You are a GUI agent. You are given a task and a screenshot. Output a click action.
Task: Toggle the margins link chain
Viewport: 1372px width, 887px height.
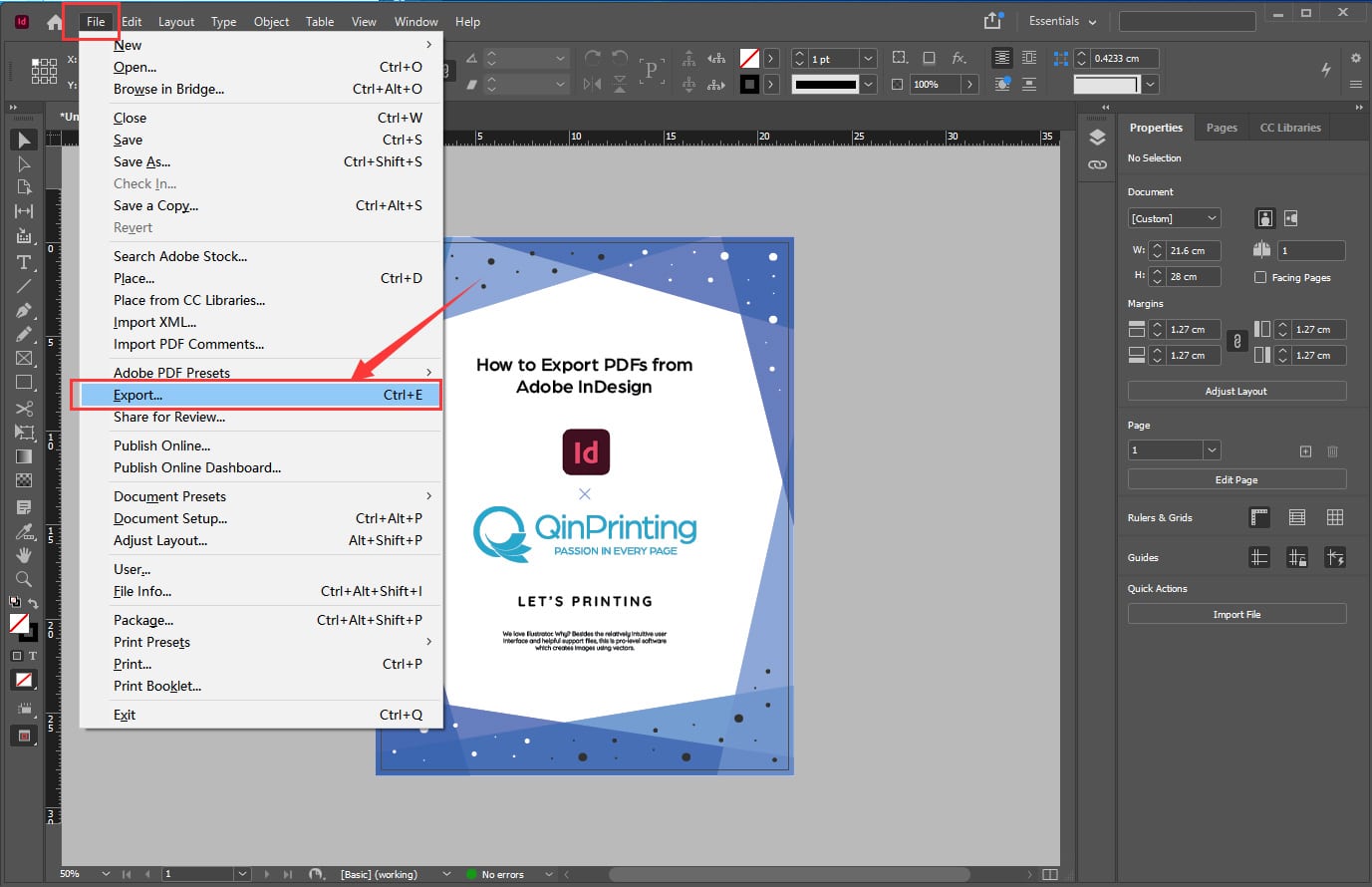1236,341
